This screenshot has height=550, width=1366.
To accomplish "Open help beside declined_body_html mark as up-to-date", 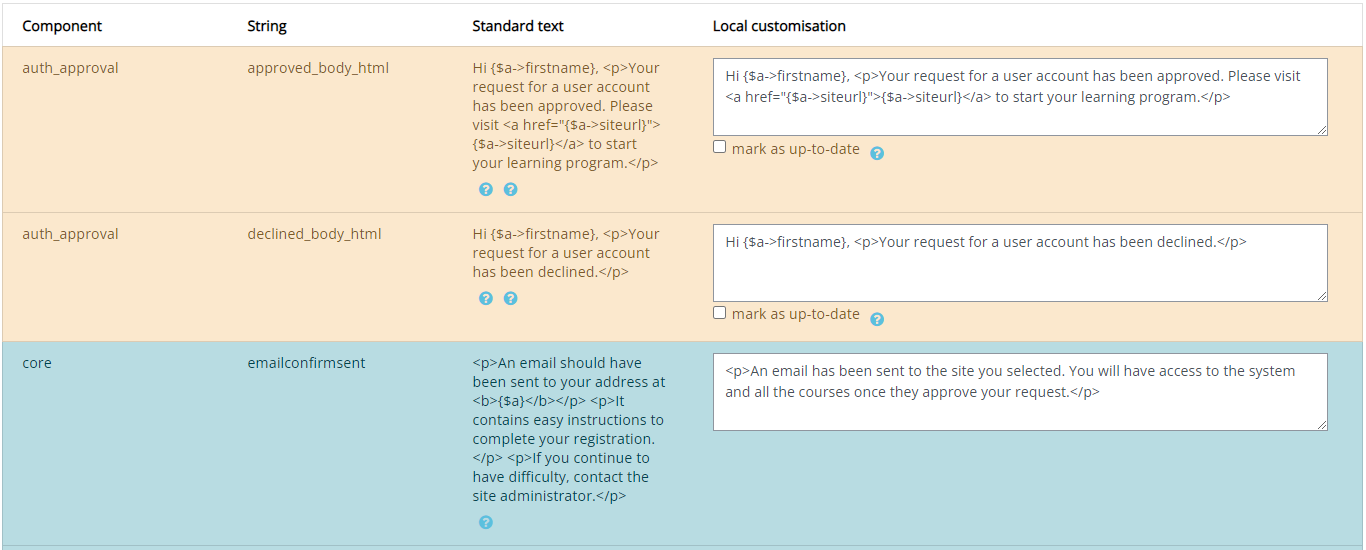I will tap(877, 319).
